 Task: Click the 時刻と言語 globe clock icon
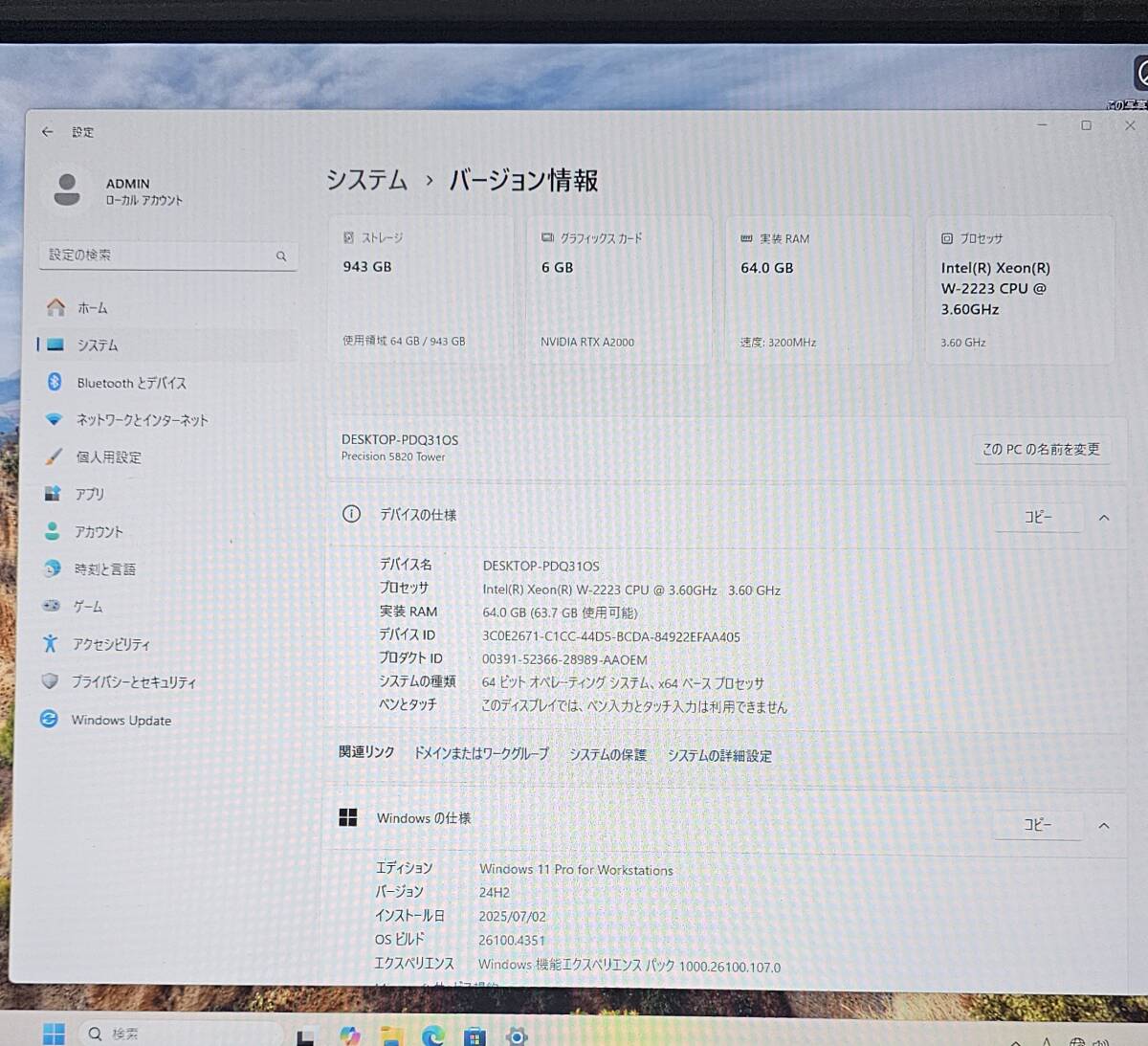(x=52, y=568)
